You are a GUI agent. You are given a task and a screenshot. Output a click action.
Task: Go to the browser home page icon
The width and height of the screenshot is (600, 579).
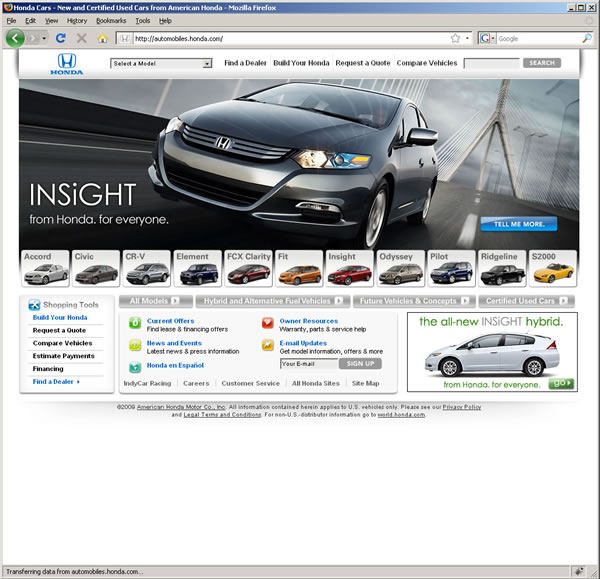(x=102, y=38)
